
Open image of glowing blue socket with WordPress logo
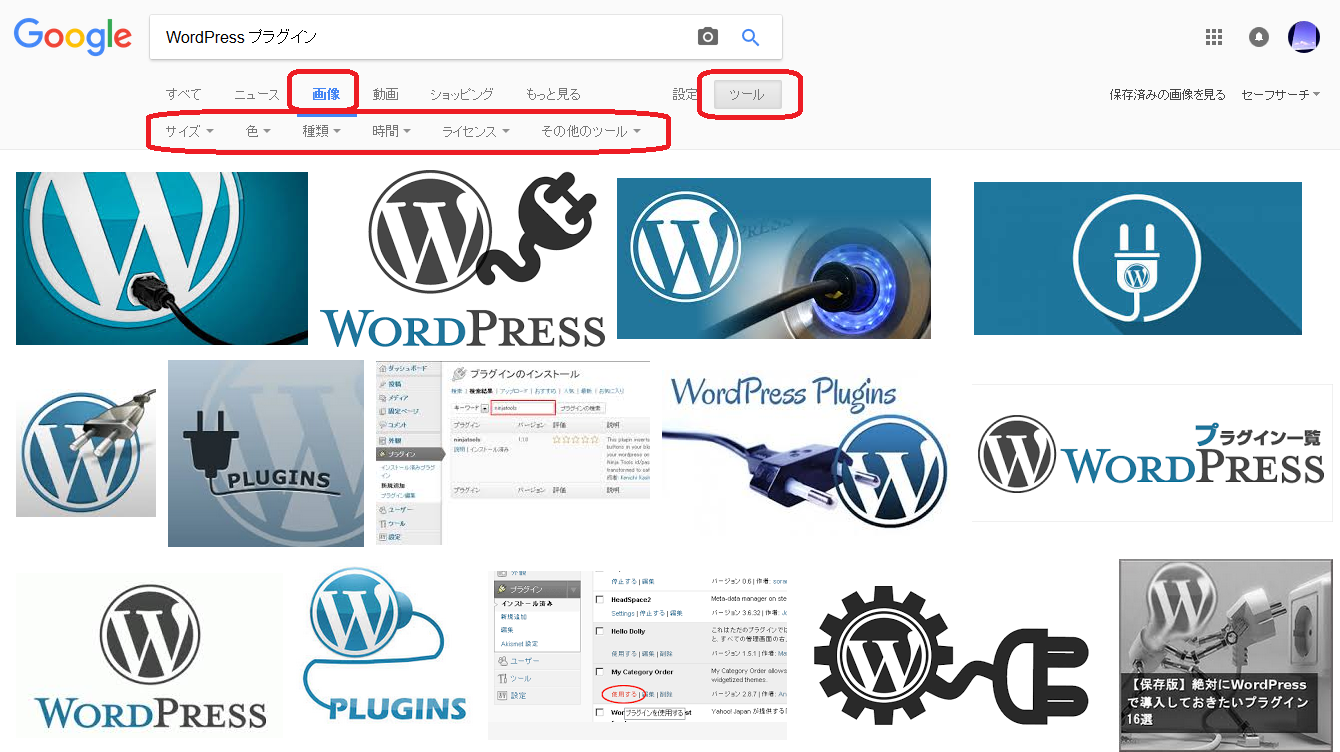774,259
